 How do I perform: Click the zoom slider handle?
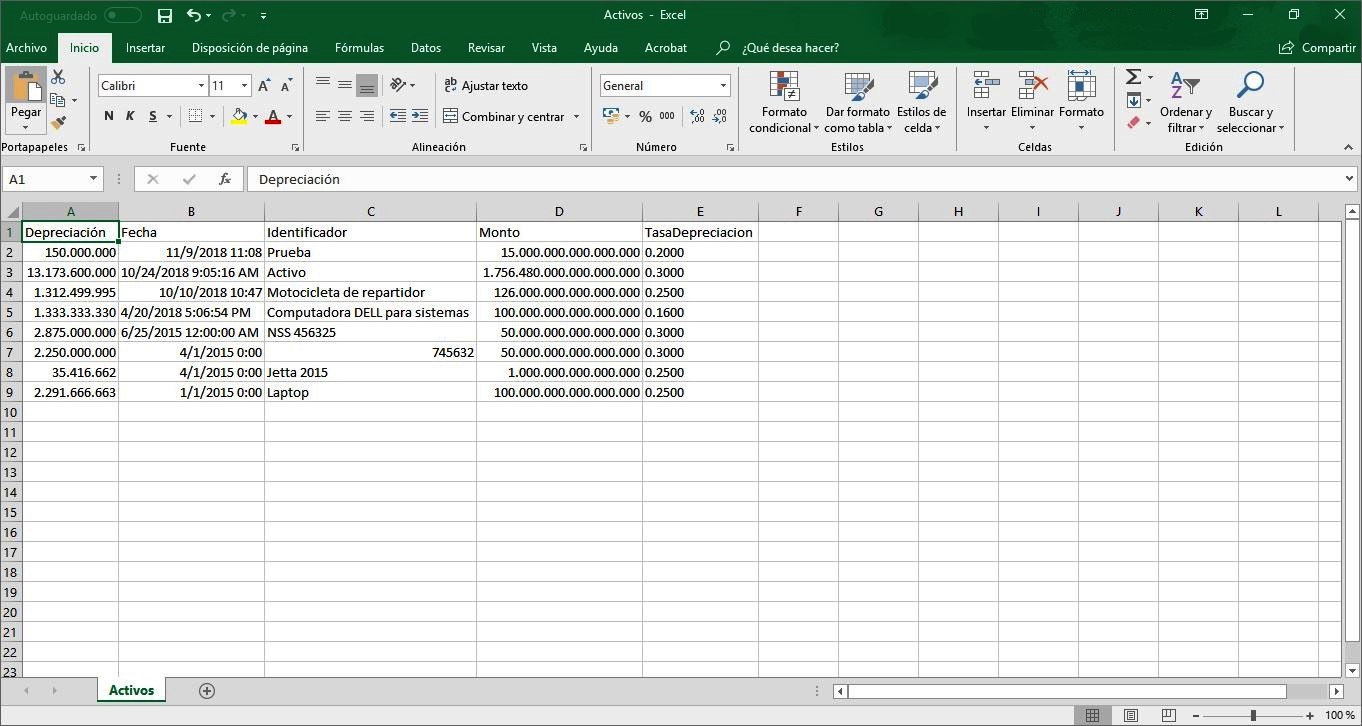click(x=1253, y=716)
